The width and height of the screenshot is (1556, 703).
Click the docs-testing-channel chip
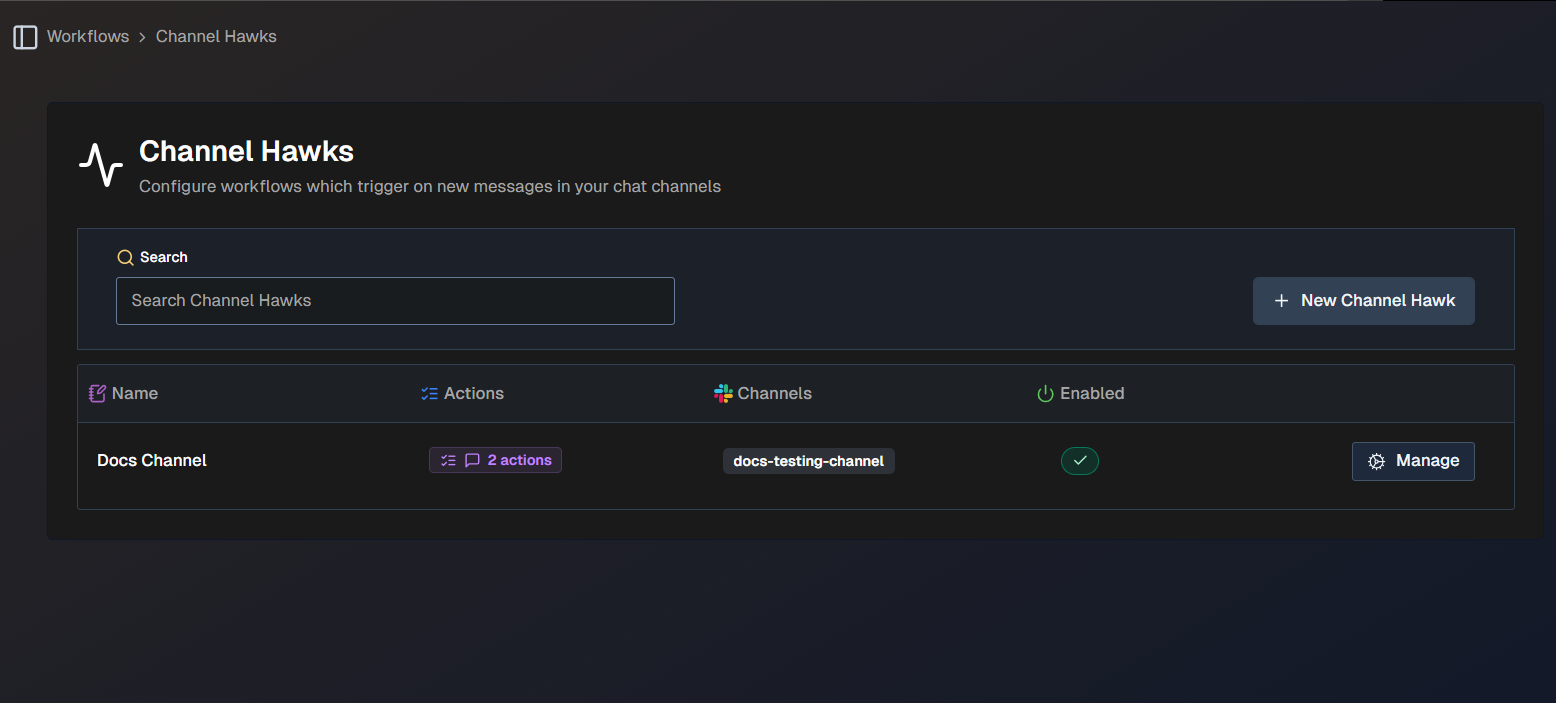809,461
